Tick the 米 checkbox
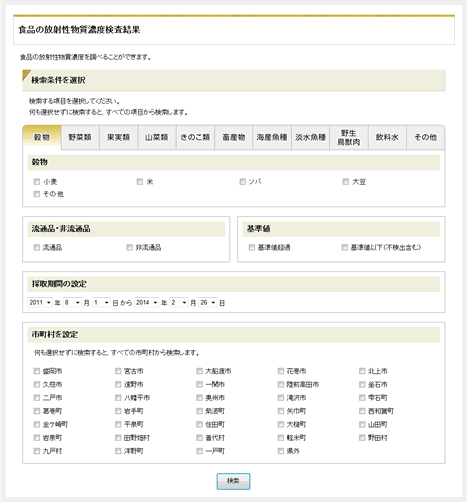This screenshot has width=467, height=502. [x=140, y=182]
